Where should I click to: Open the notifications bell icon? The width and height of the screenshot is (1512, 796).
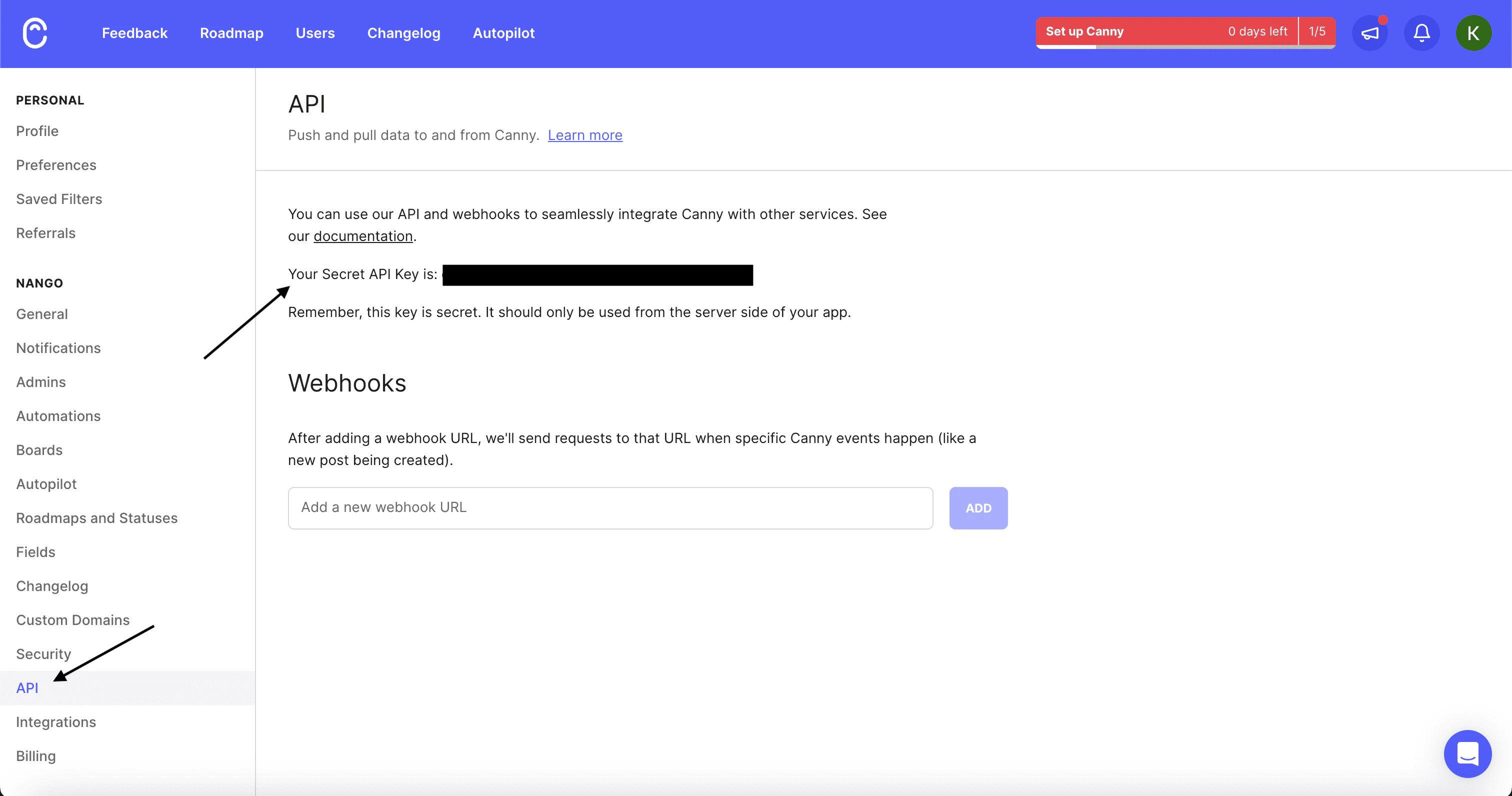1421,33
